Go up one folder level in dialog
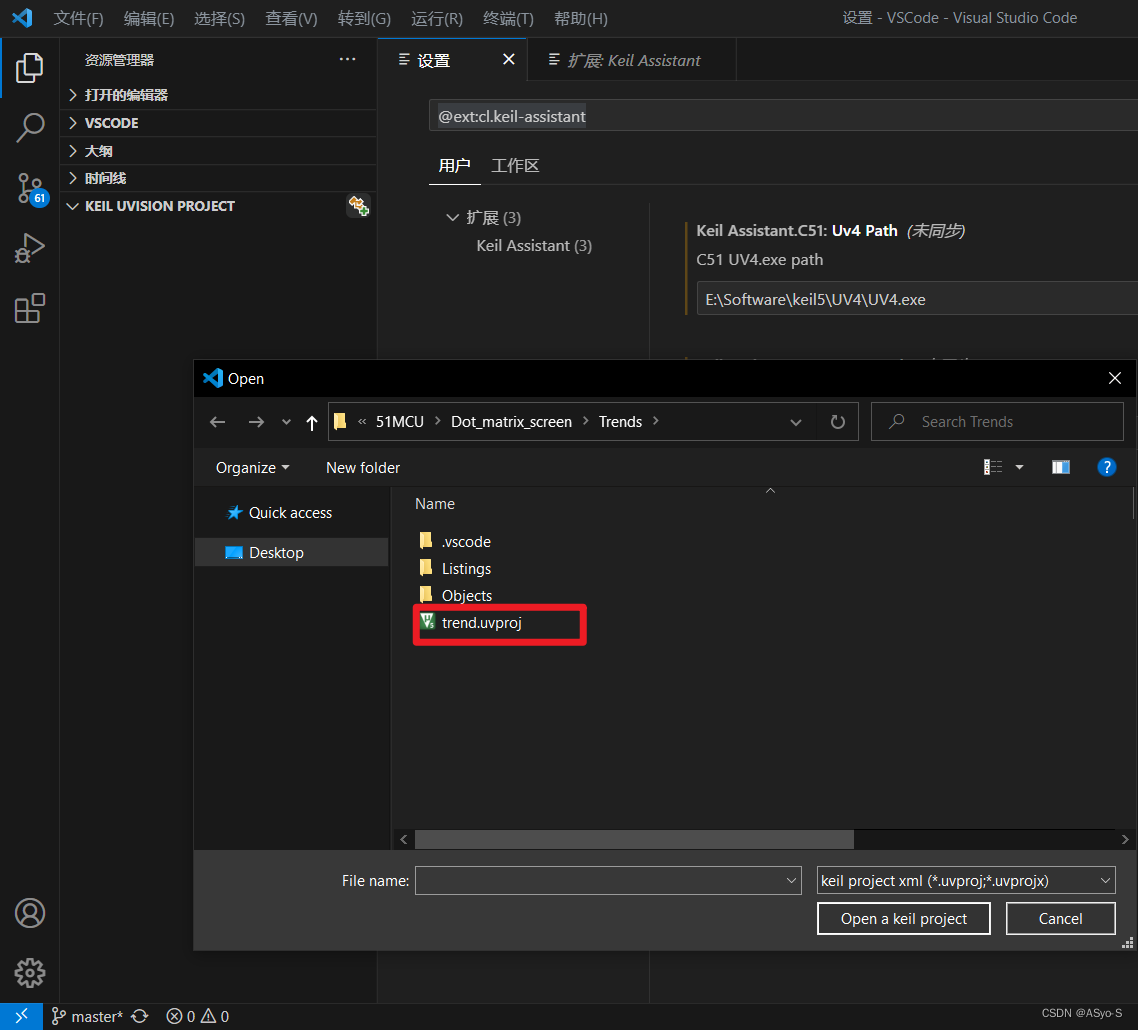The height and width of the screenshot is (1030, 1138). pyautogui.click(x=312, y=422)
